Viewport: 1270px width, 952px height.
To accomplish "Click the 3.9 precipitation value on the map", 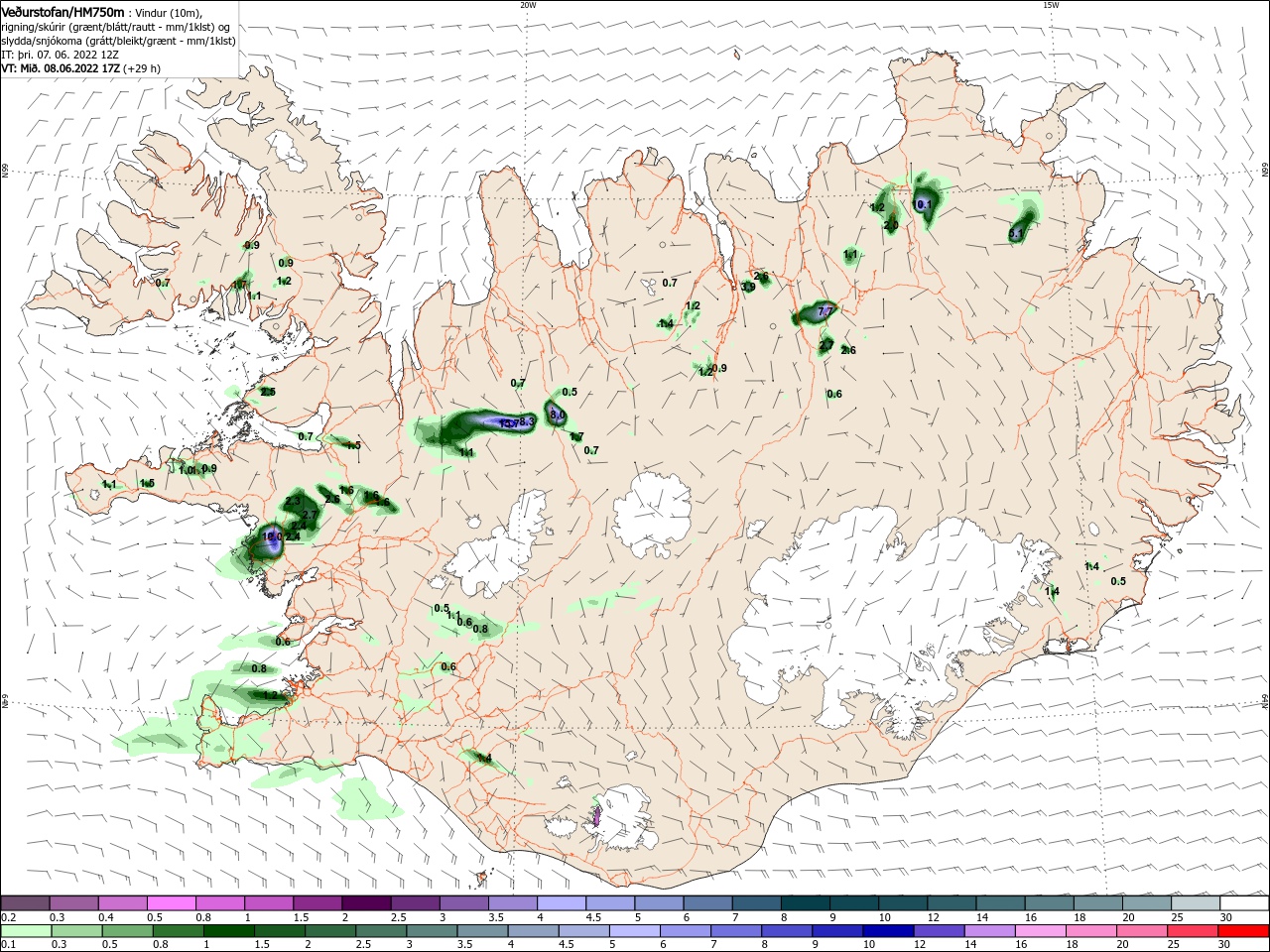I will tap(748, 287).
